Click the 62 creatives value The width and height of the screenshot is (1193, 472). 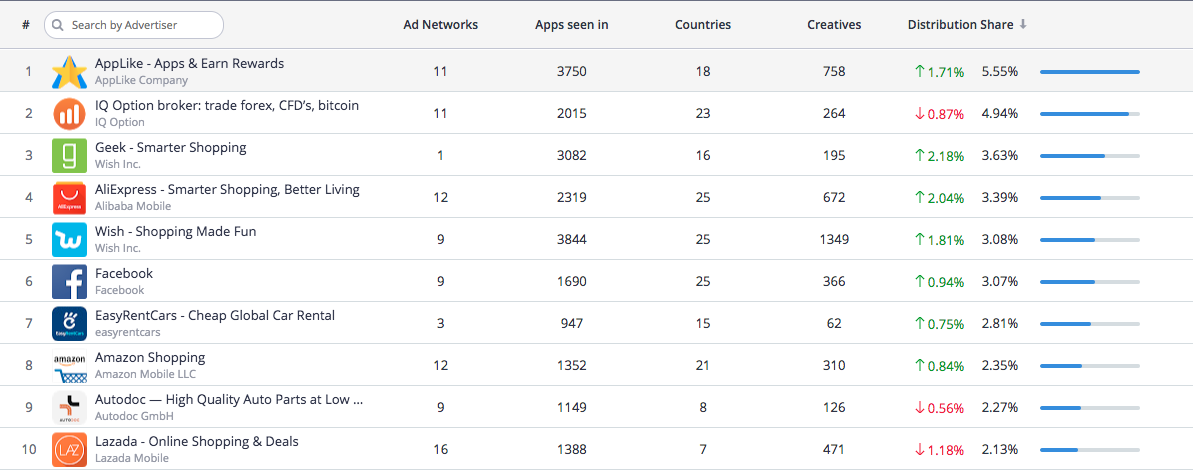point(834,324)
